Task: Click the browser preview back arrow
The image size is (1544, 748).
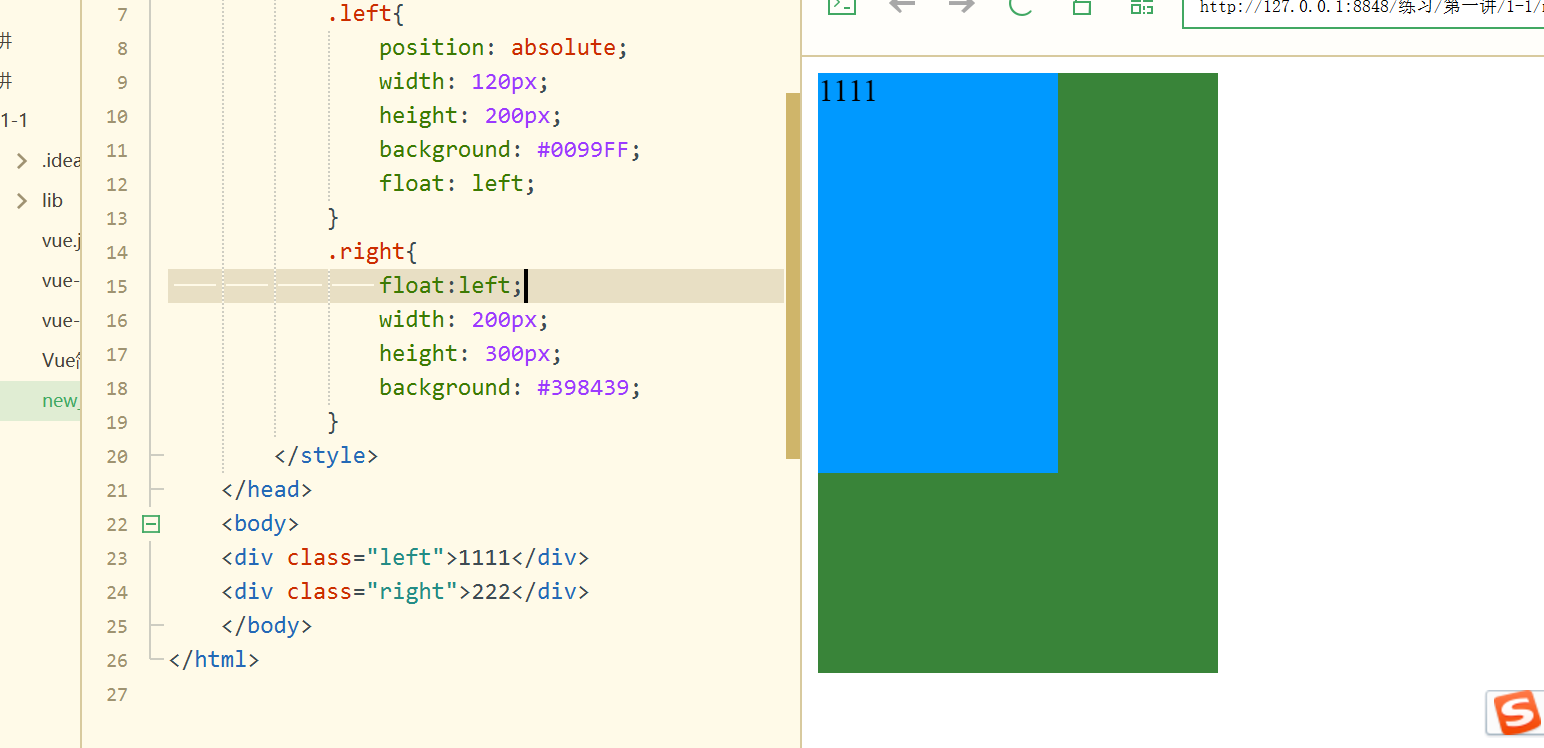Action: 902,6
